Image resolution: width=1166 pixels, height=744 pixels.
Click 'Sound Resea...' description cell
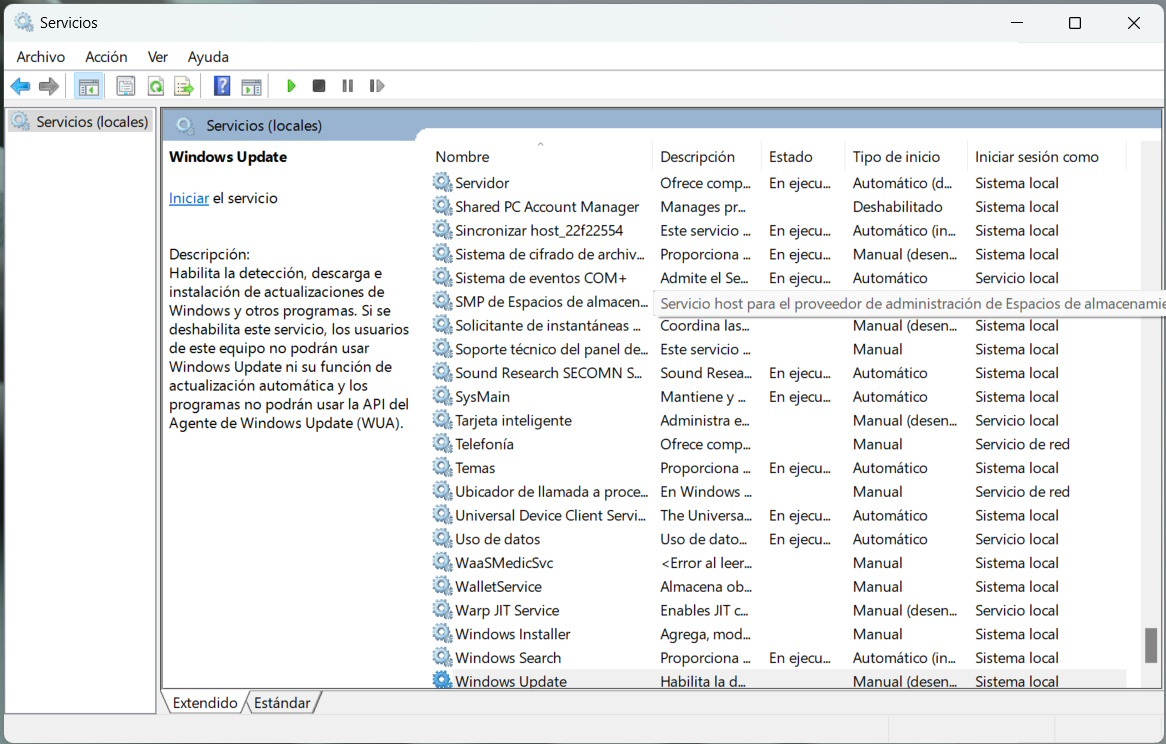coord(706,373)
